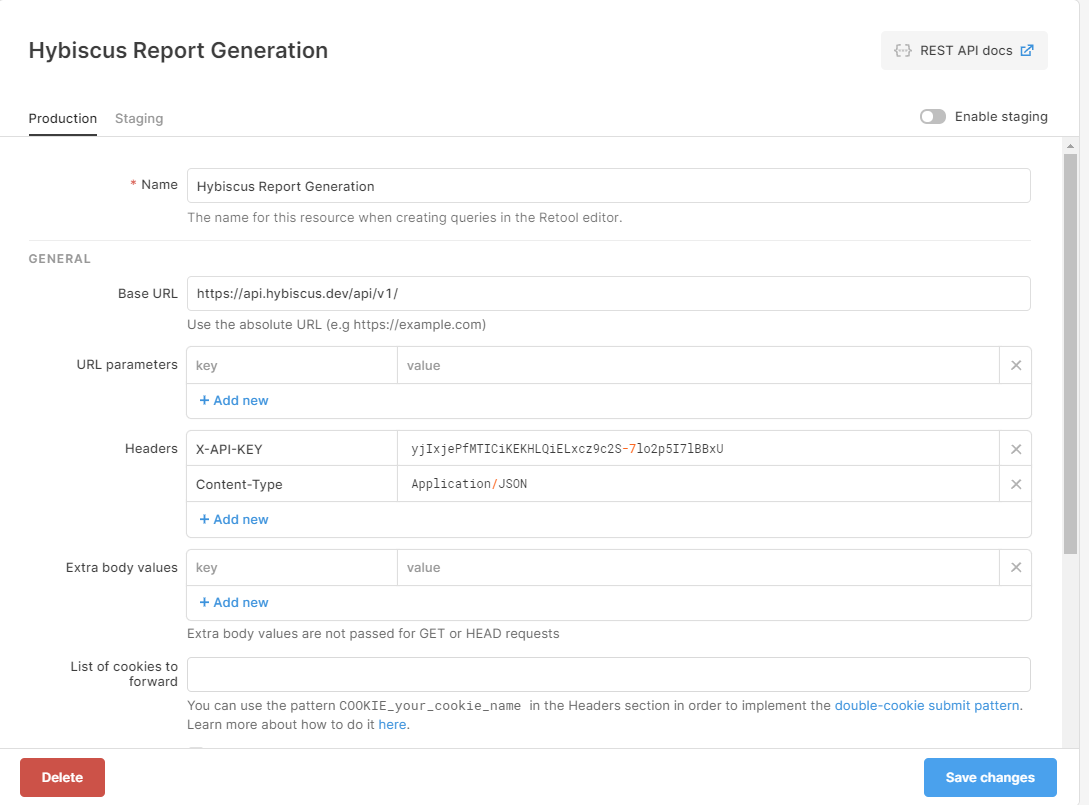Remove the Extra body values row

tap(1015, 567)
